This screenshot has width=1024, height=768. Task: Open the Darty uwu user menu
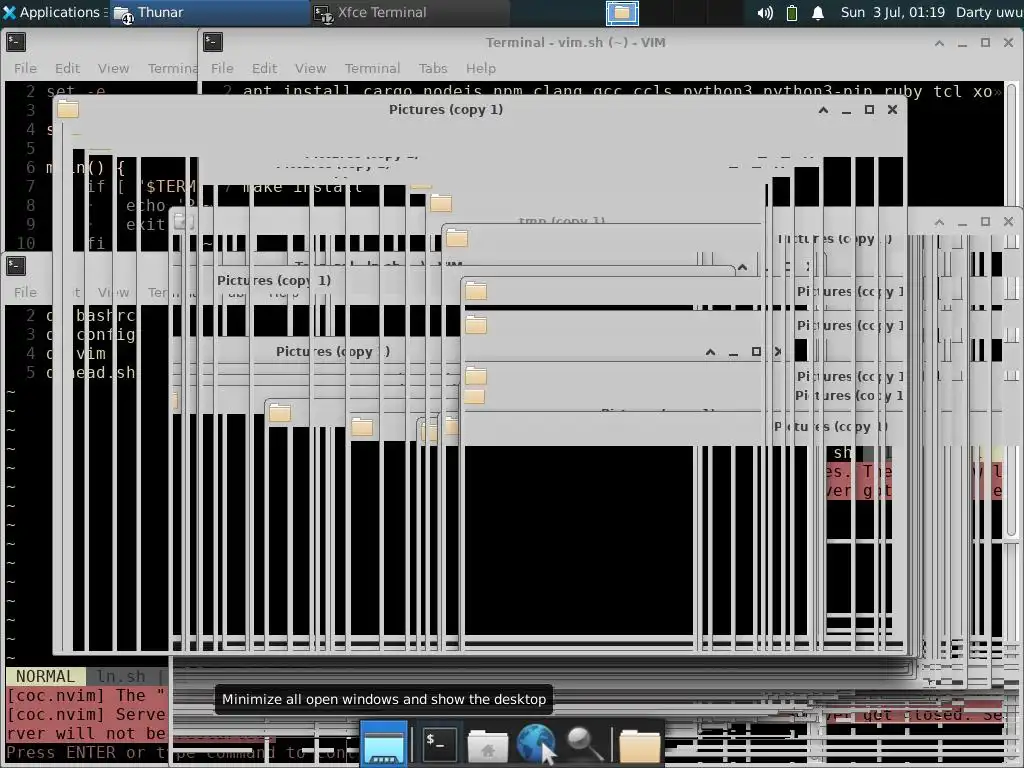click(989, 12)
